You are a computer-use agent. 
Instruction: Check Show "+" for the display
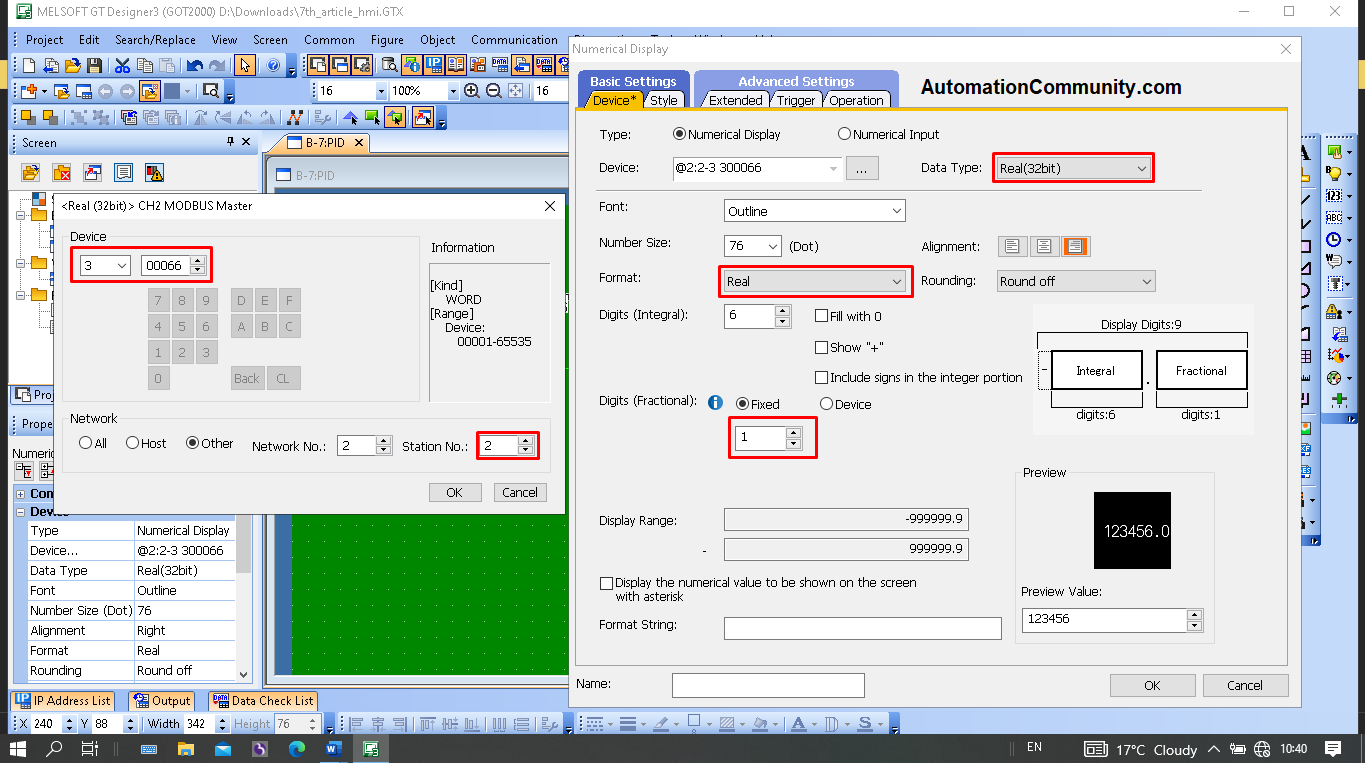(823, 347)
